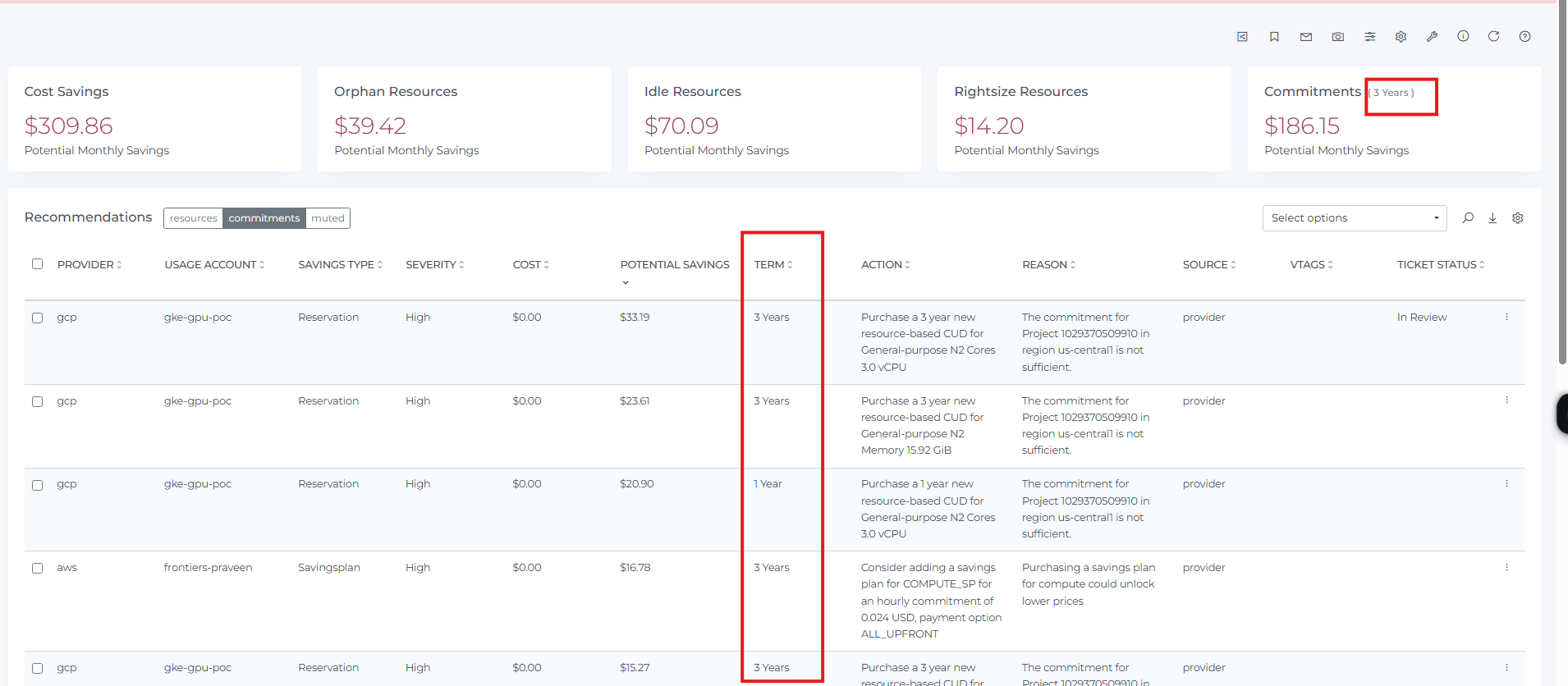
Task: Click the Orphan Resources $39.42 card
Action: [x=465, y=119]
